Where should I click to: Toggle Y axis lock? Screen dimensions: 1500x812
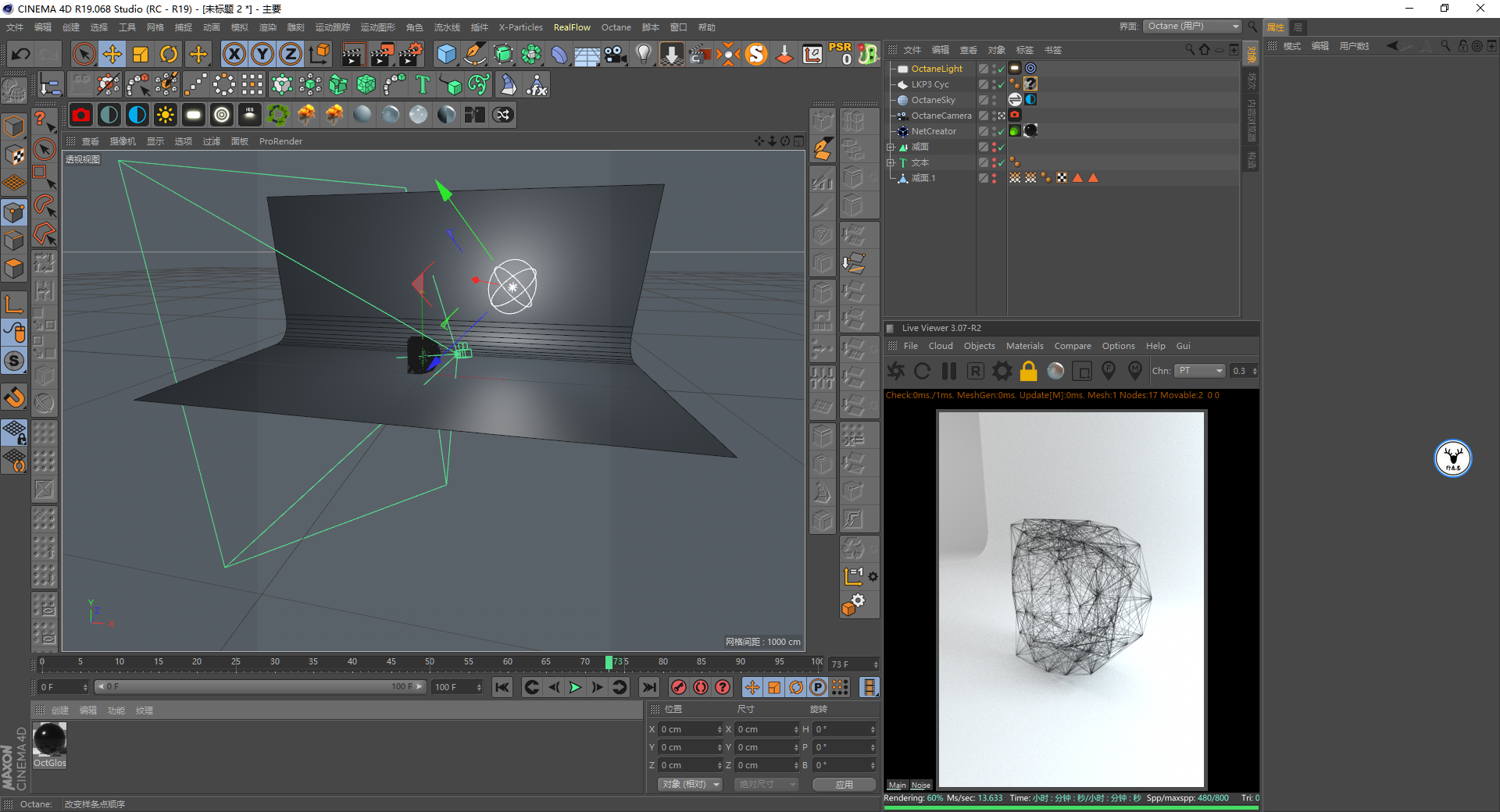(262, 54)
